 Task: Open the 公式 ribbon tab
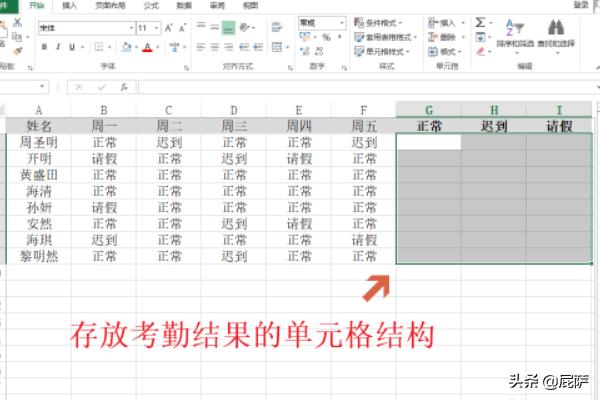tap(151, 5)
